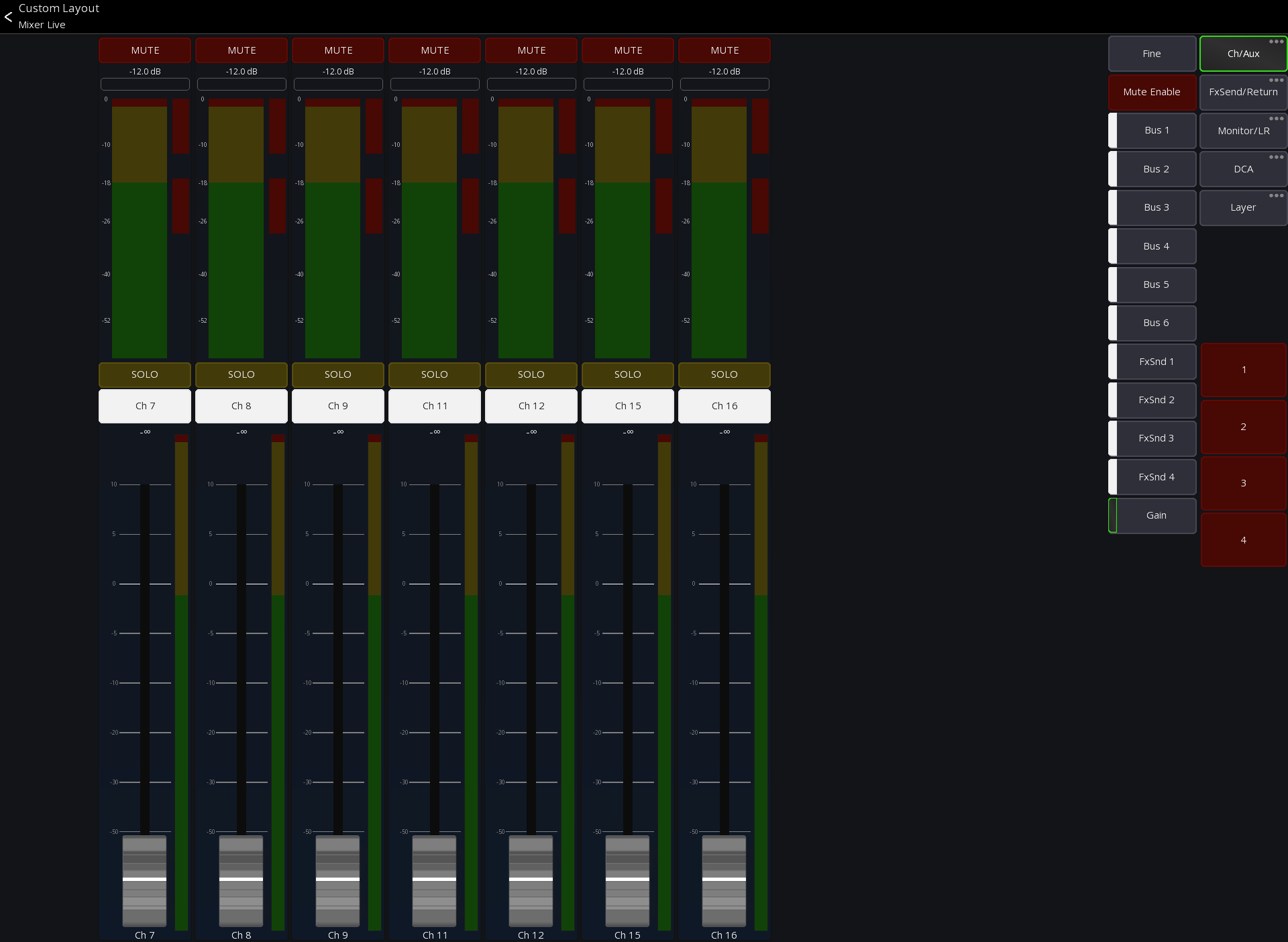Click red mute group button 4
Viewport: 1288px width, 942px height.
1243,540
